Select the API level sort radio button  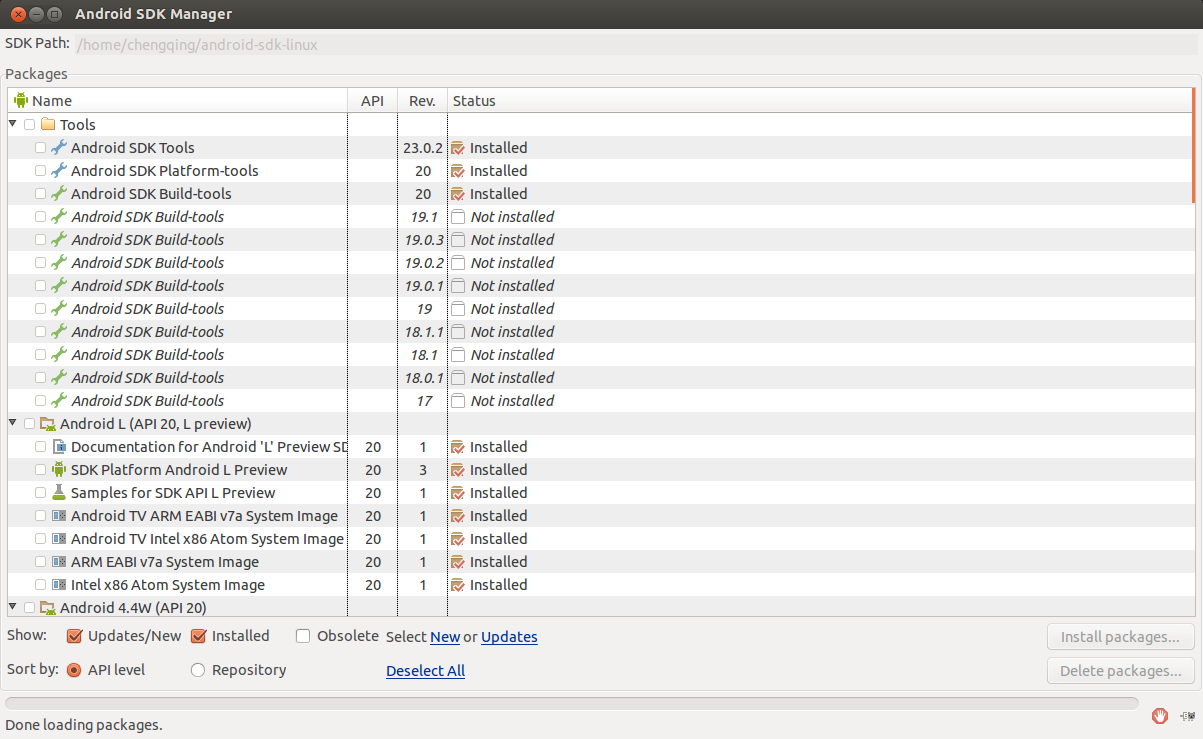tap(74, 670)
